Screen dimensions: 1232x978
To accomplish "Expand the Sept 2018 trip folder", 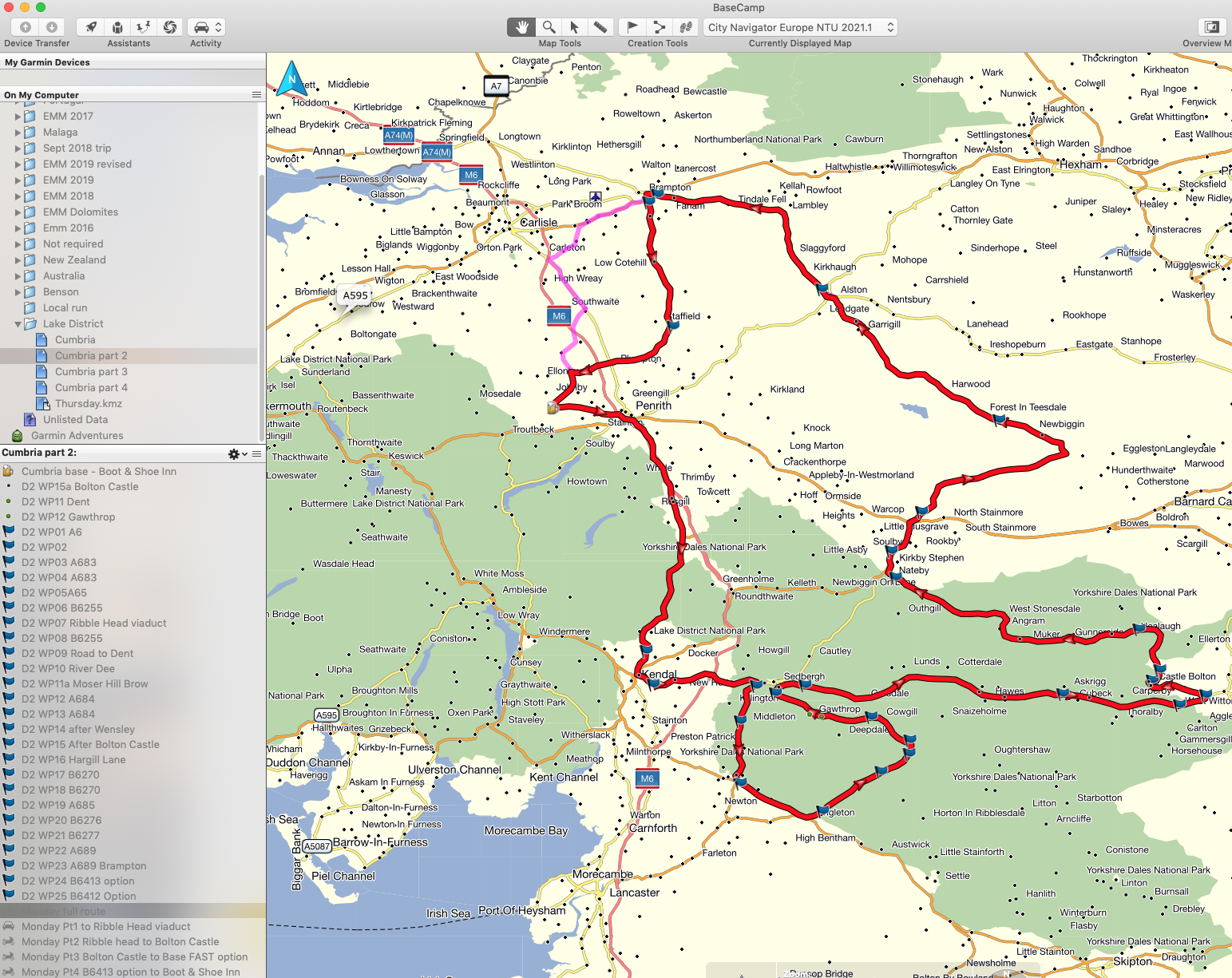I will [x=18, y=148].
